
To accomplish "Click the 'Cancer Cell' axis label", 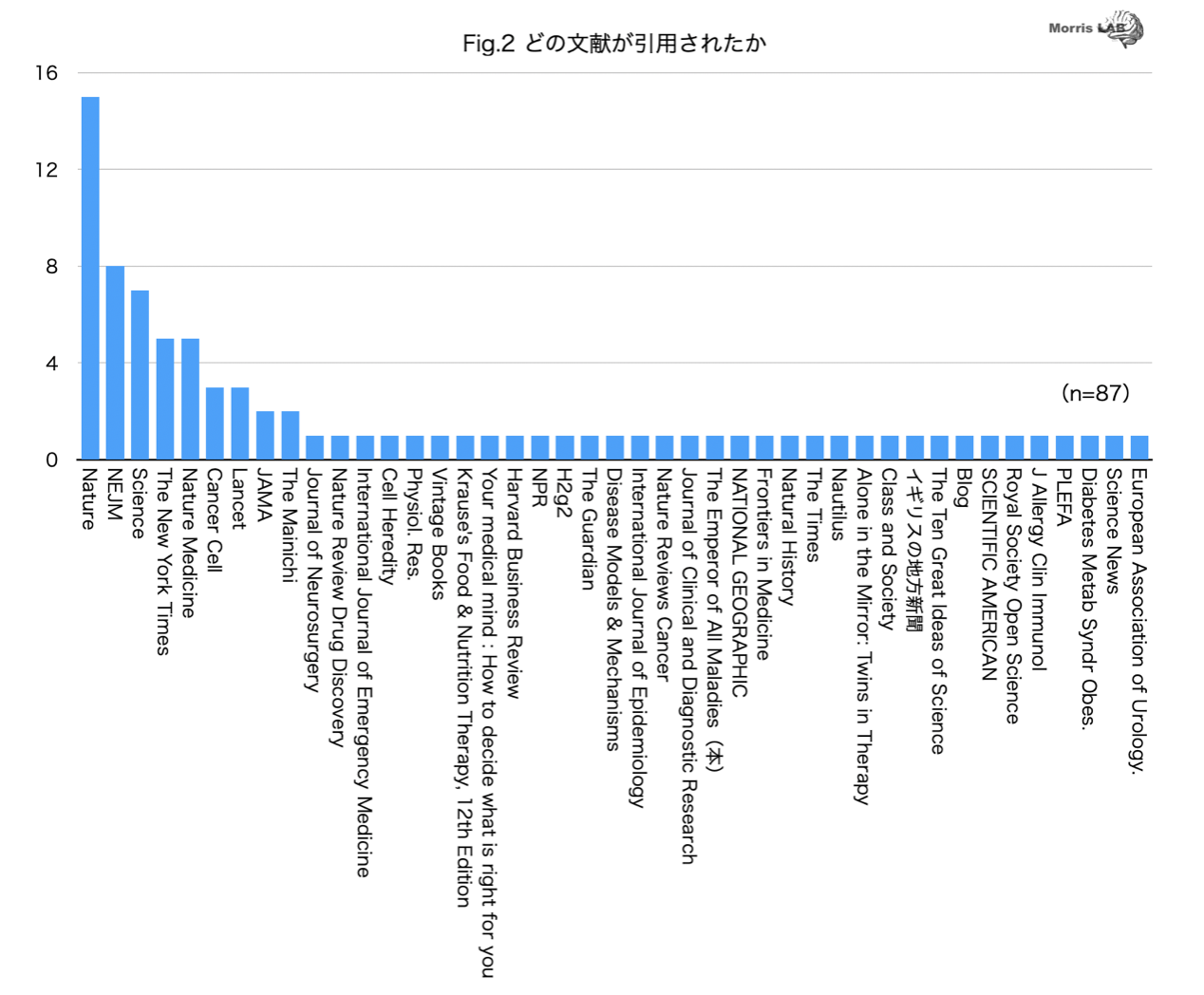I will [214, 519].
